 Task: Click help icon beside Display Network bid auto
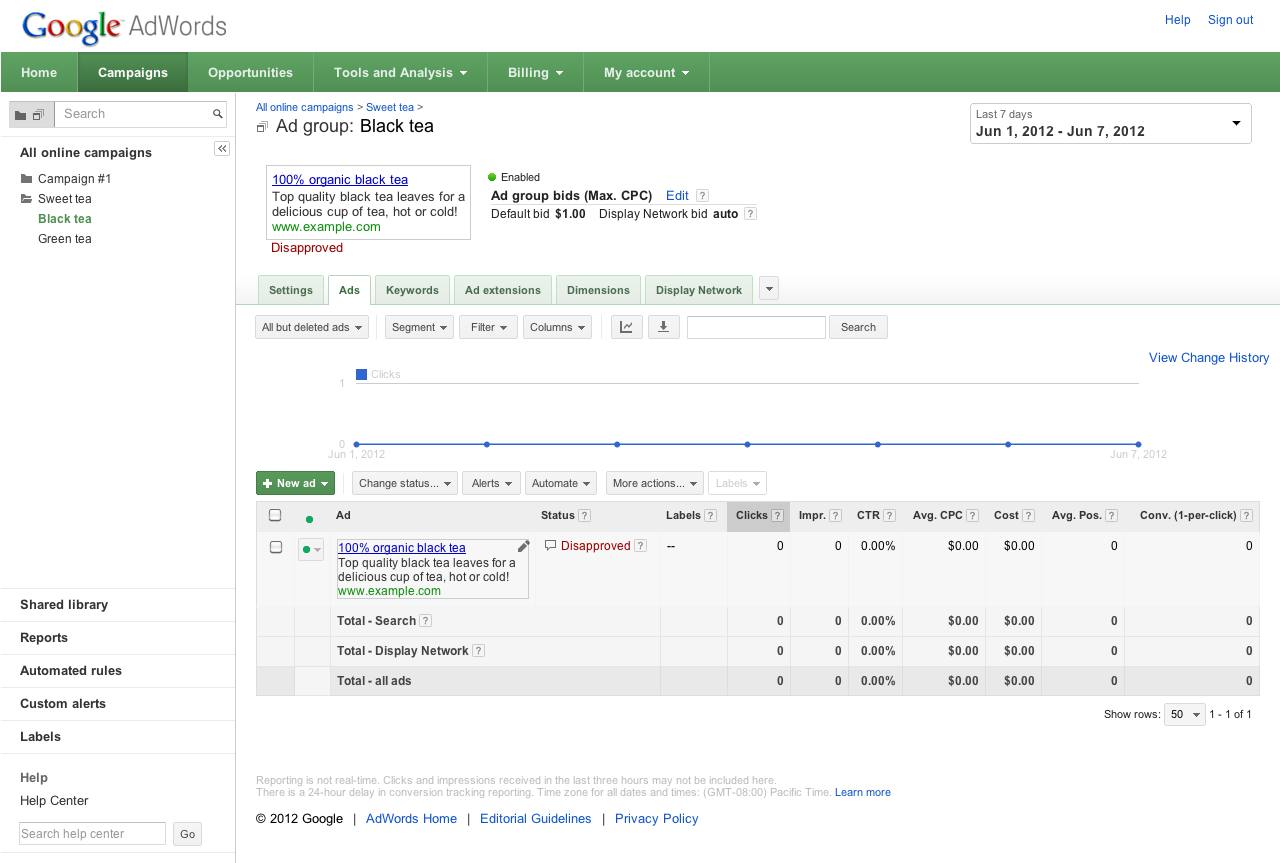coord(750,214)
